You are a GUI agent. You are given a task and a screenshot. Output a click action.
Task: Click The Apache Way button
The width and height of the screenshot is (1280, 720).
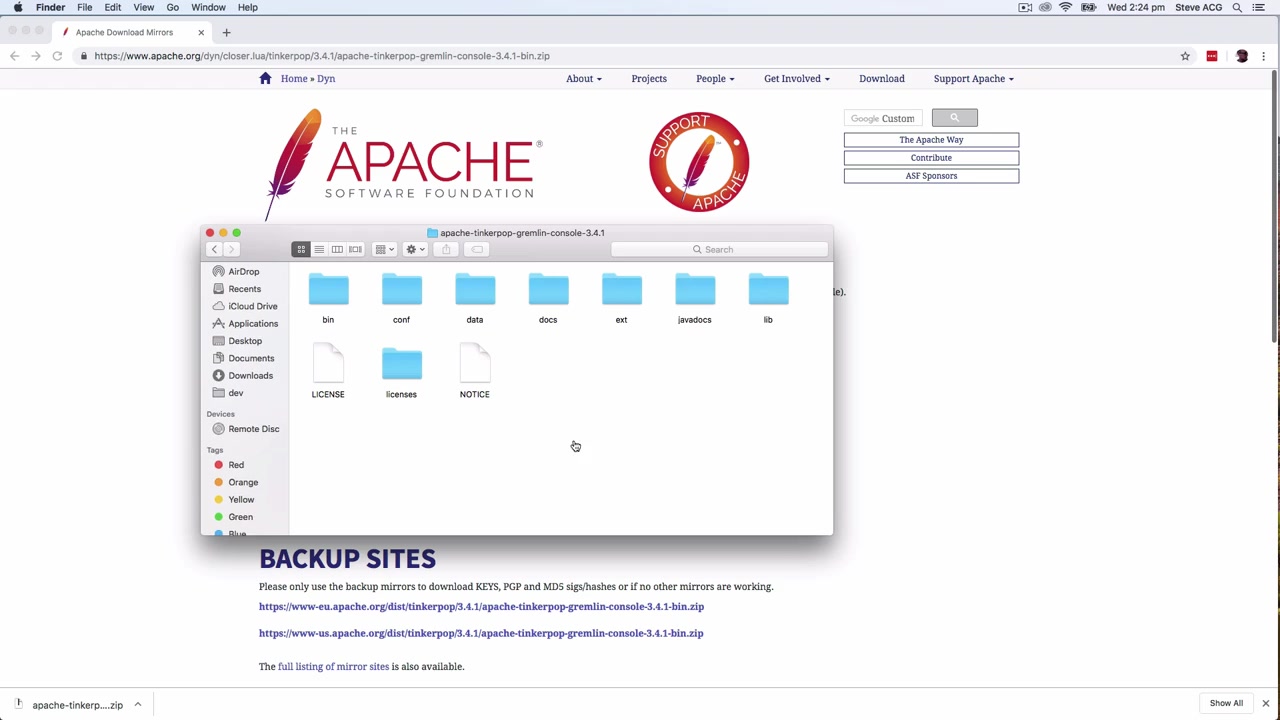(931, 140)
